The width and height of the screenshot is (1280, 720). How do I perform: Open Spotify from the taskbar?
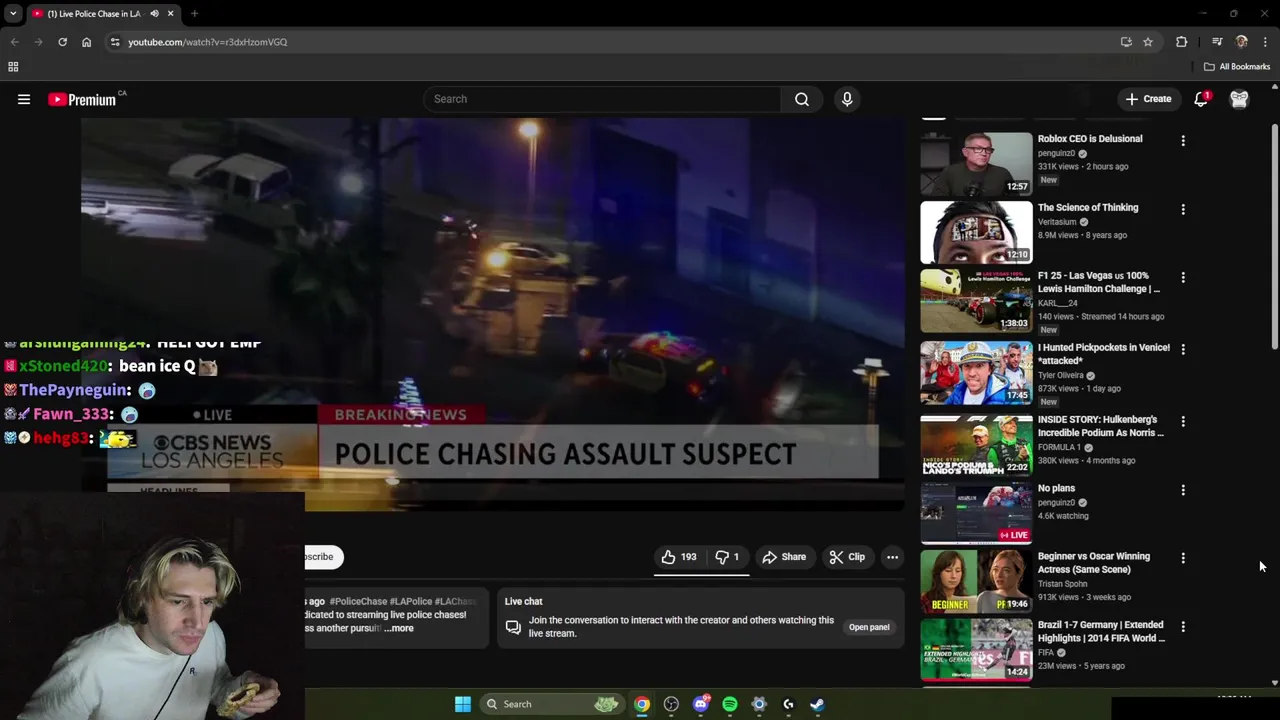730,704
